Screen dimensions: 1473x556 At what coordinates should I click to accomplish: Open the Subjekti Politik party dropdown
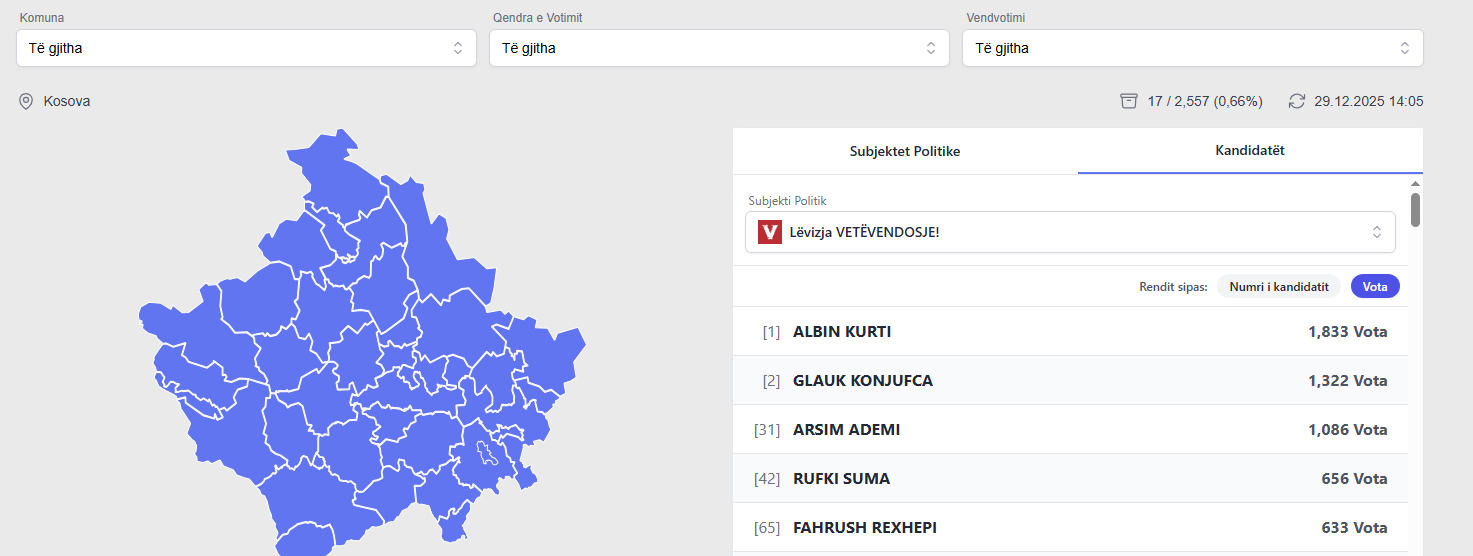[1070, 232]
